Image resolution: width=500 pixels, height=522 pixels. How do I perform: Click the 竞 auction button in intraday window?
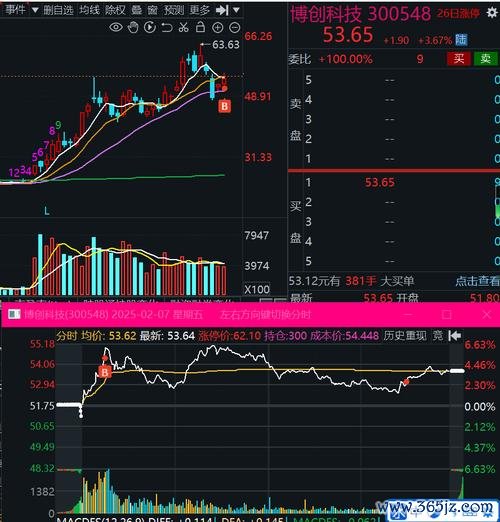pos(438,335)
